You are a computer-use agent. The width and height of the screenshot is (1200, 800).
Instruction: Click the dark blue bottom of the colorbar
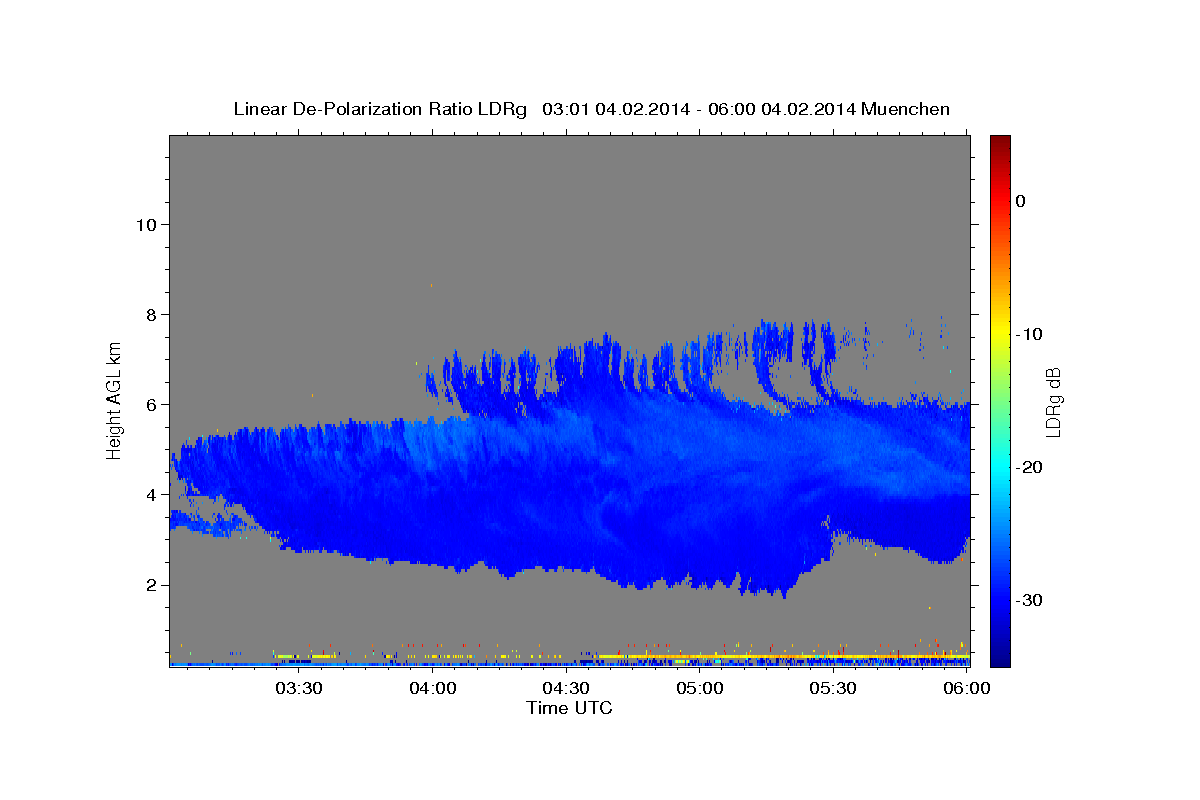pos(1000,655)
